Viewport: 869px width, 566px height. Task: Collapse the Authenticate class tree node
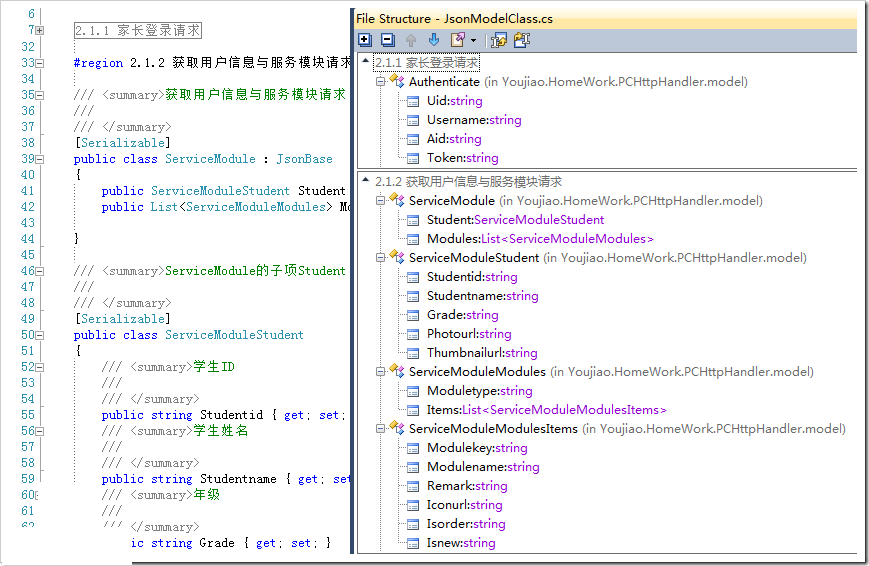click(x=380, y=81)
